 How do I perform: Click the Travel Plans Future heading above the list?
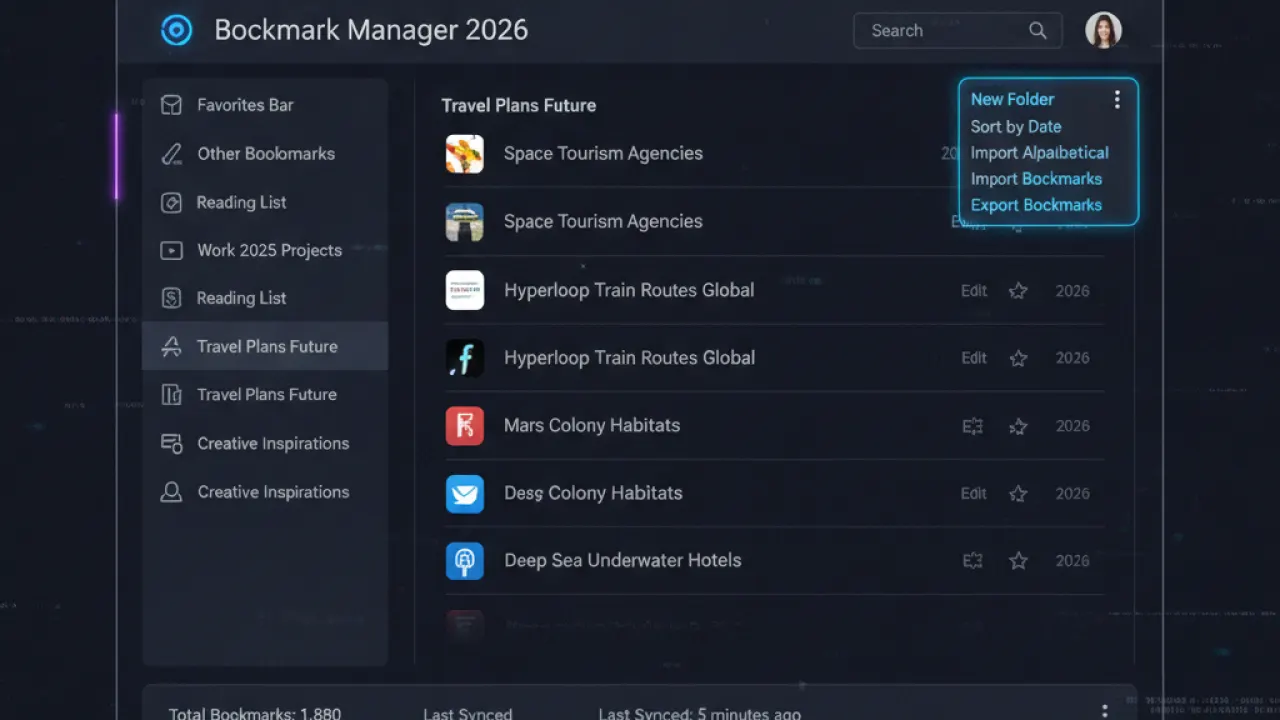coord(519,105)
